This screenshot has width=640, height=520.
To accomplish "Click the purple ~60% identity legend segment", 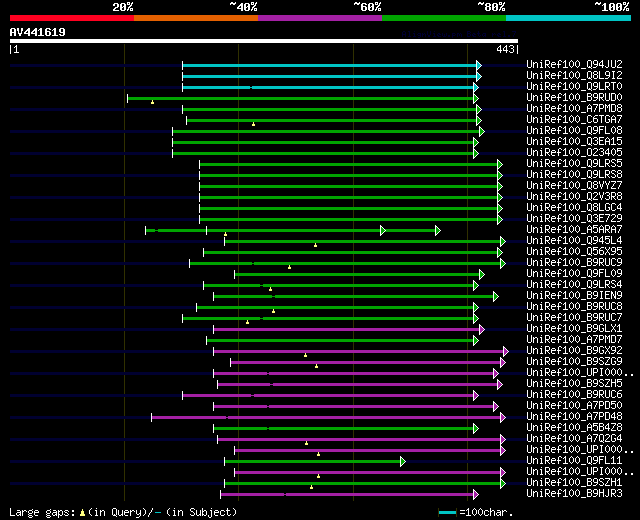I will click(x=320, y=18).
